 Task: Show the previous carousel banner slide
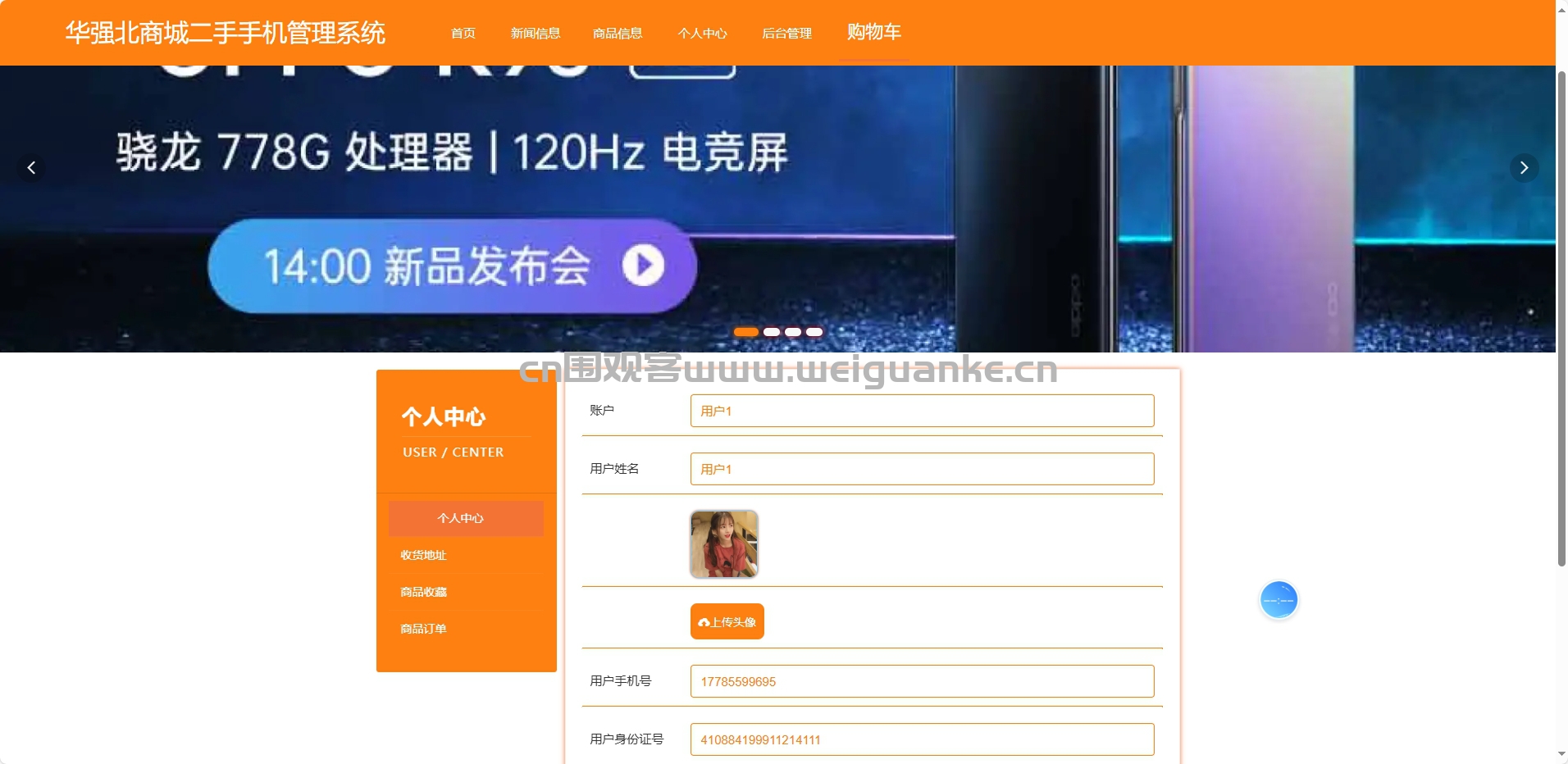(31, 168)
